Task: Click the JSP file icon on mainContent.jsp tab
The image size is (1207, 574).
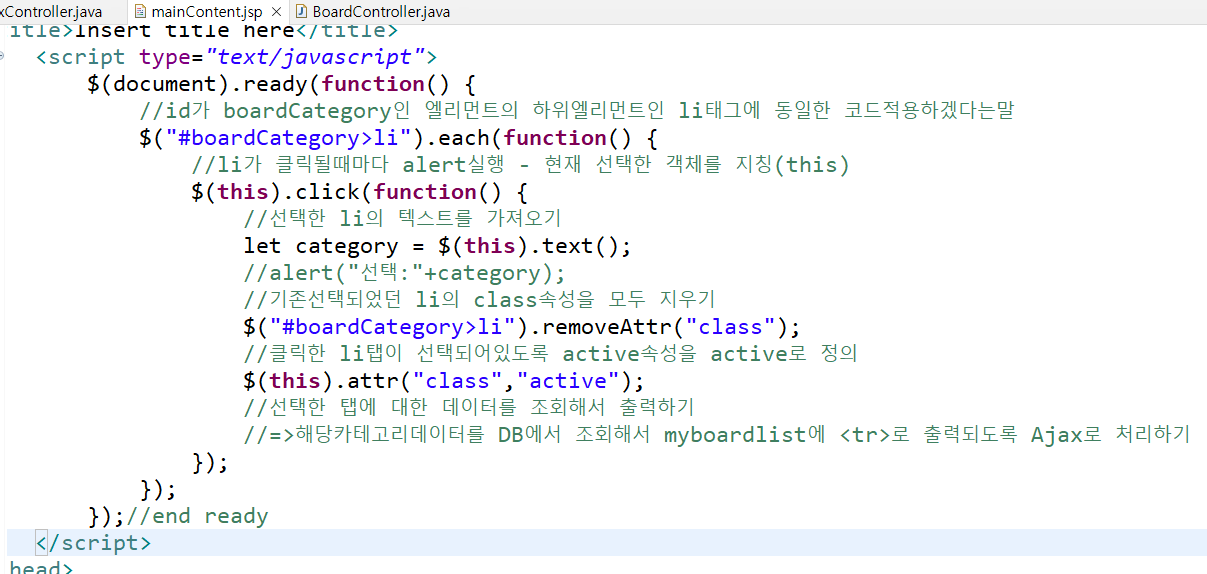Action: click(x=140, y=12)
